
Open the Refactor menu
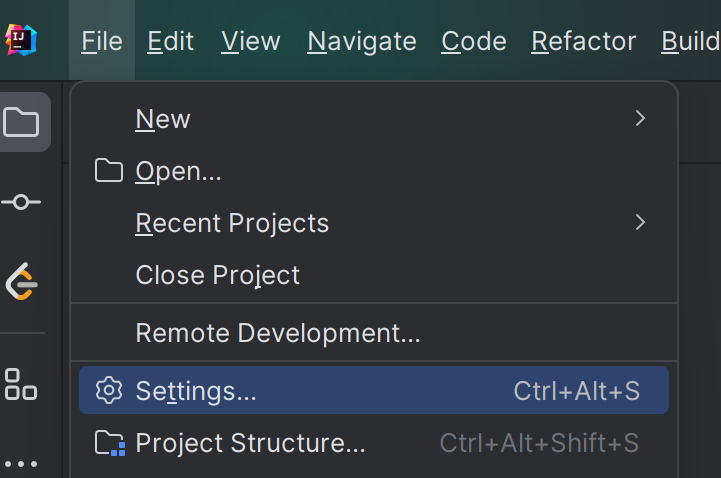click(x=584, y=41)
